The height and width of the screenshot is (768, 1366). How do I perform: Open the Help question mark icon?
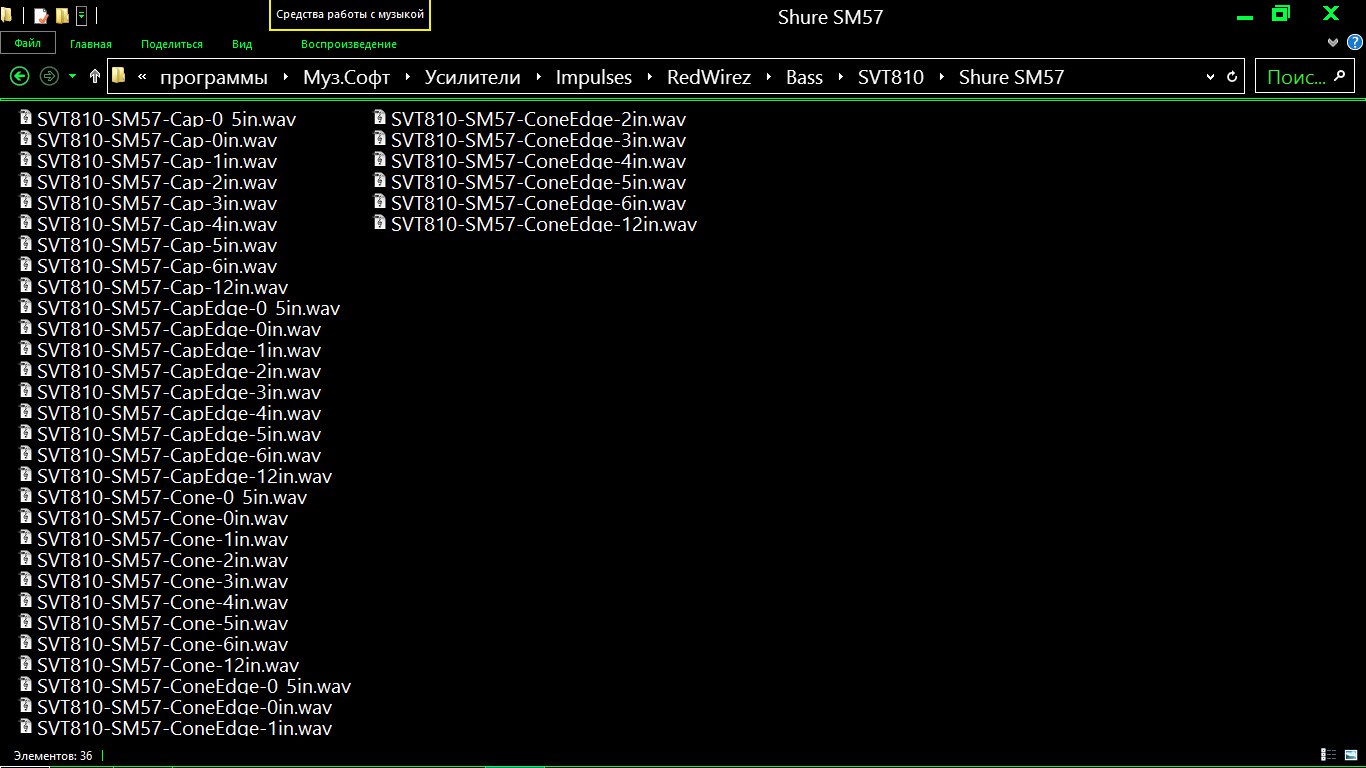[1354, 42]
